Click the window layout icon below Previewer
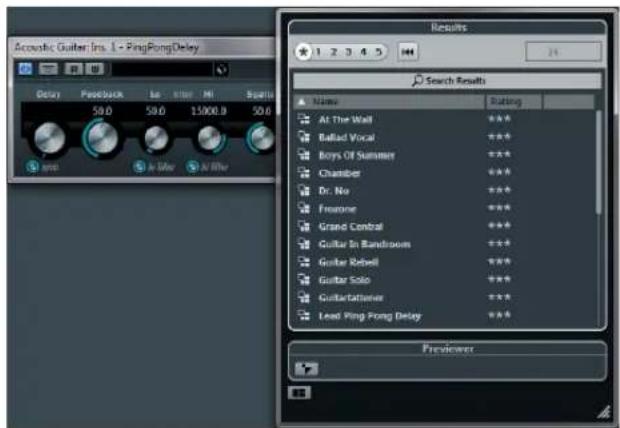Screen dimensions: 620x428 point(299,393)
